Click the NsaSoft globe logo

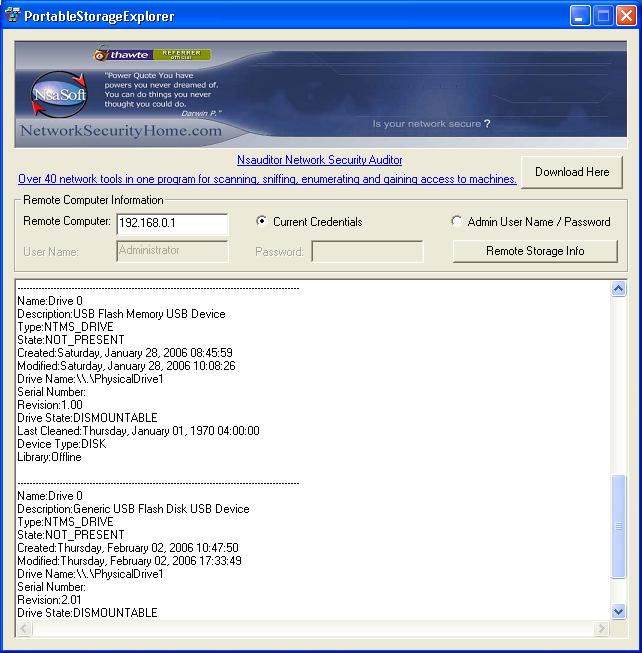(60, 95)
